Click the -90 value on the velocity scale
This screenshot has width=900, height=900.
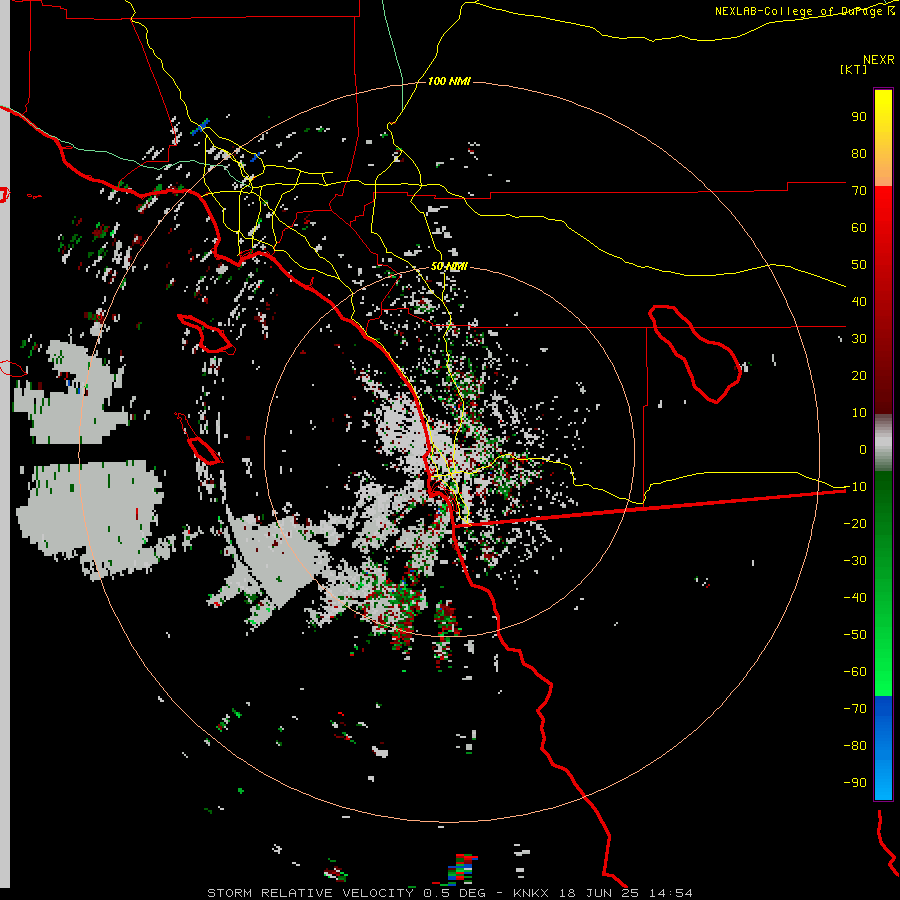point(855,783)
